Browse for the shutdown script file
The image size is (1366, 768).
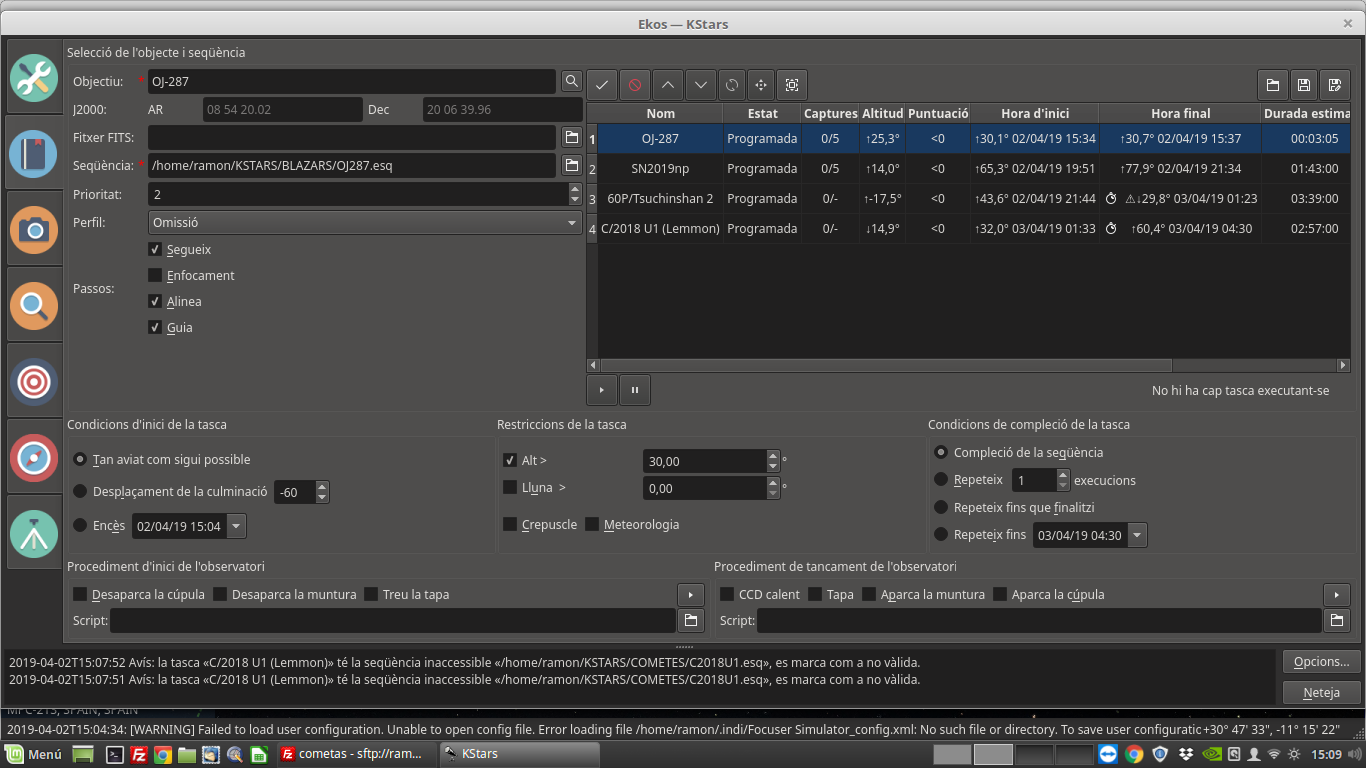1337,620
